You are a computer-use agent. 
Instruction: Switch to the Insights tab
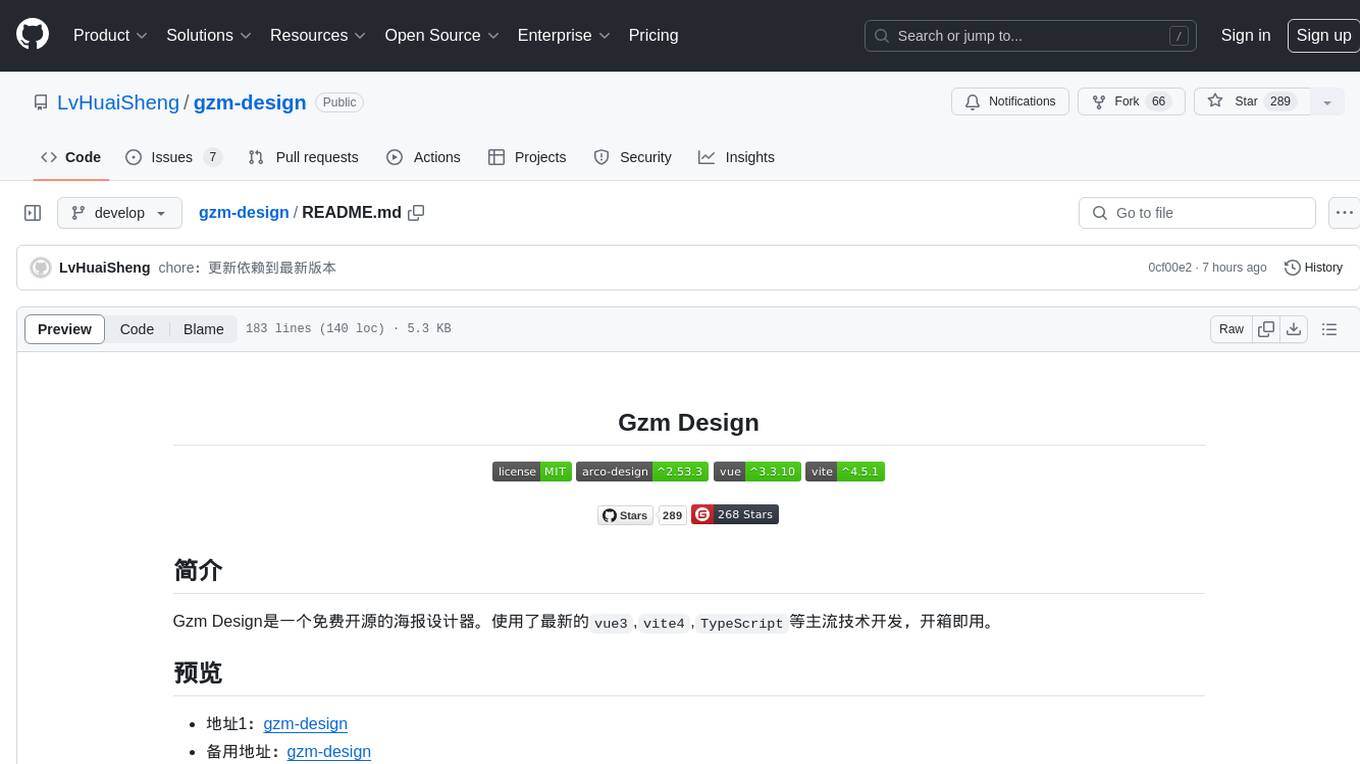pyautogui.click(x=736, y=157)
